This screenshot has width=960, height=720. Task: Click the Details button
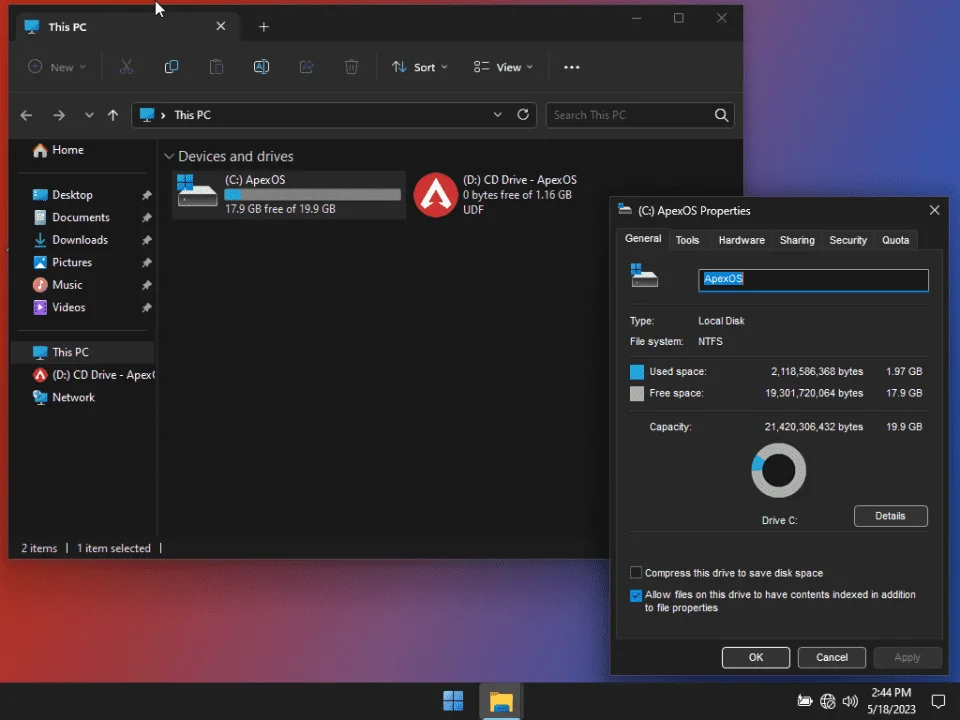tap(890, 516)
